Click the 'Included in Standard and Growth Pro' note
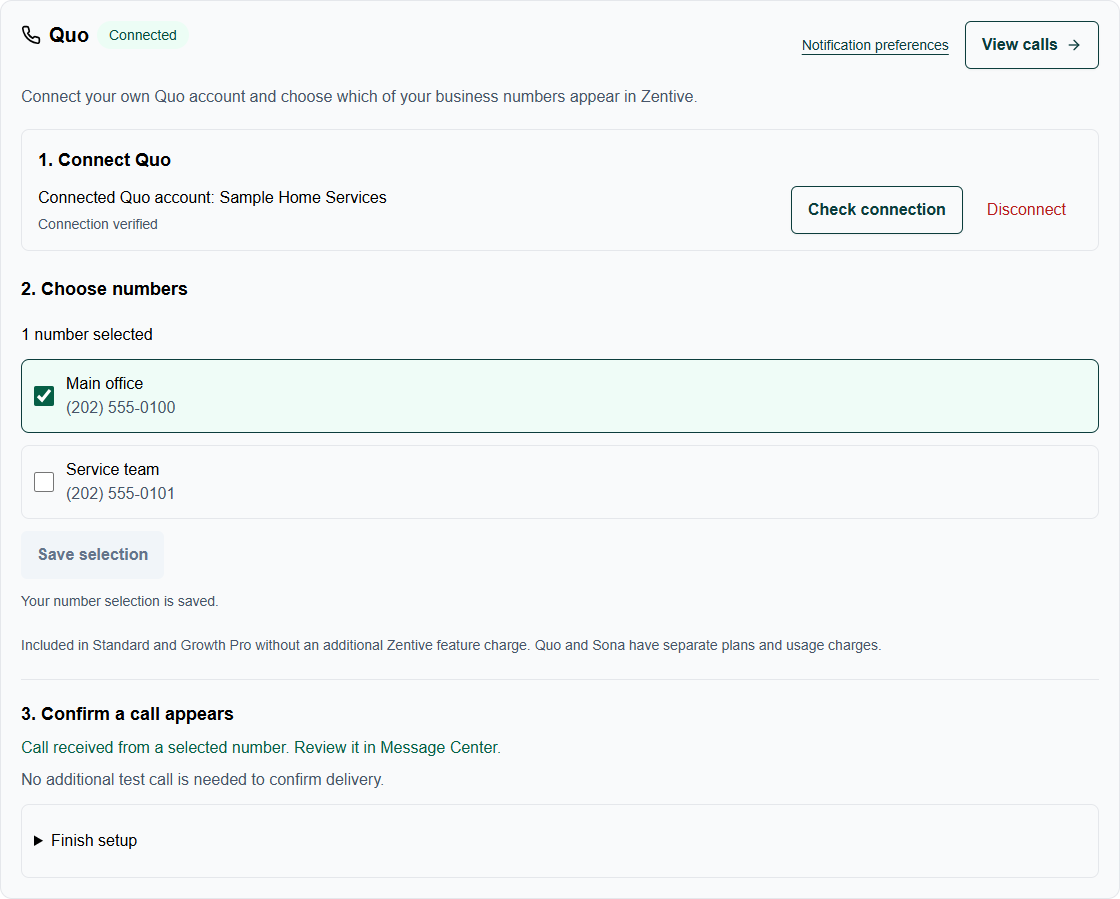Viewport: 1120px width, 899px height. pyautogui.click(x=451, y=646)
